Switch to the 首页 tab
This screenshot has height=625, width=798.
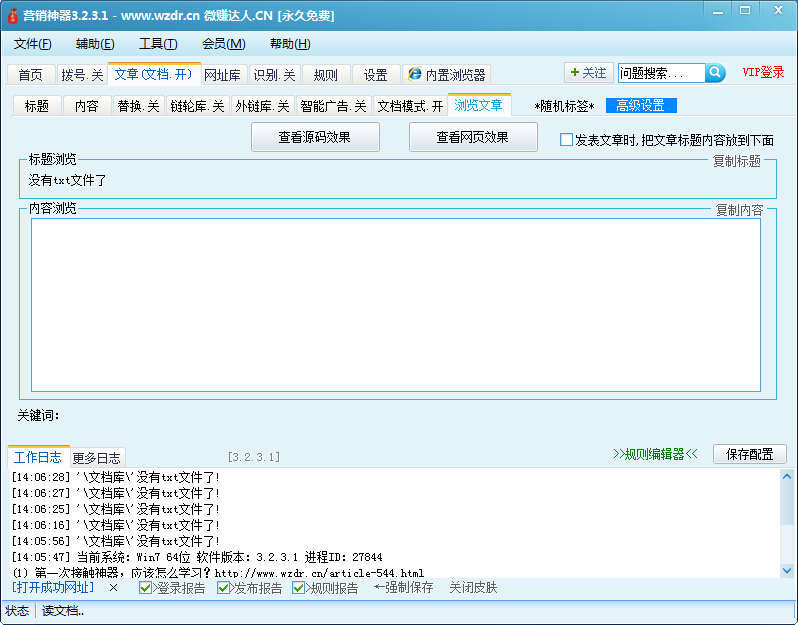pyautogui.click(x=31, y=75)
